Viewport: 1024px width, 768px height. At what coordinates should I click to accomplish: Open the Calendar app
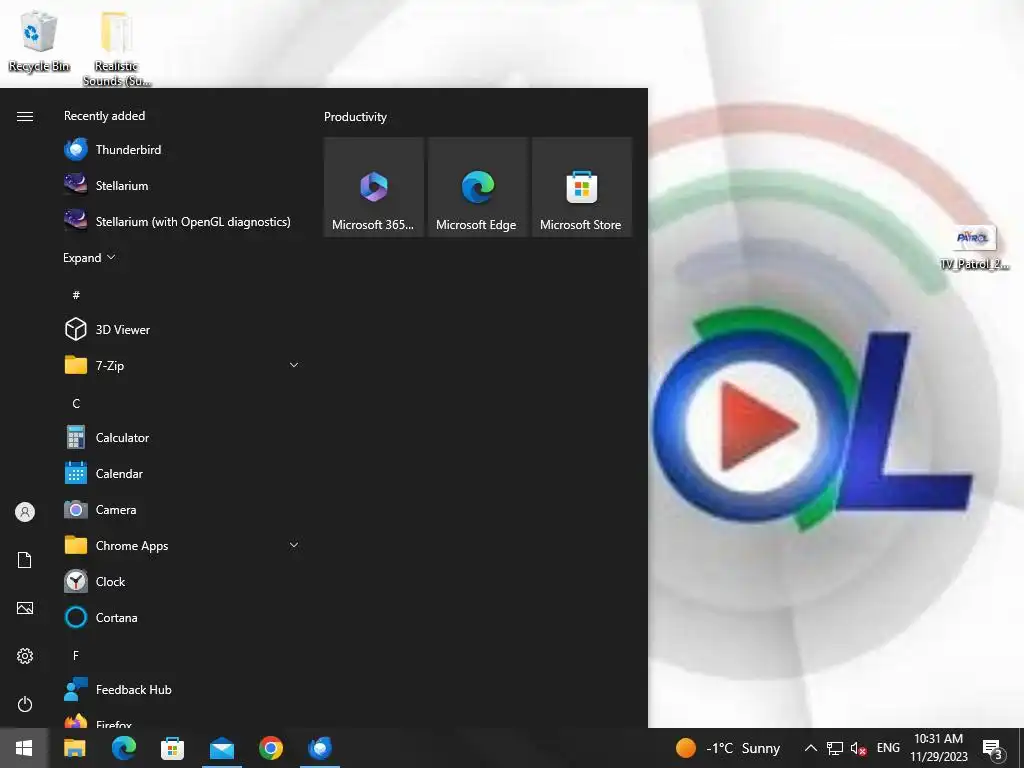click(183, 473)
